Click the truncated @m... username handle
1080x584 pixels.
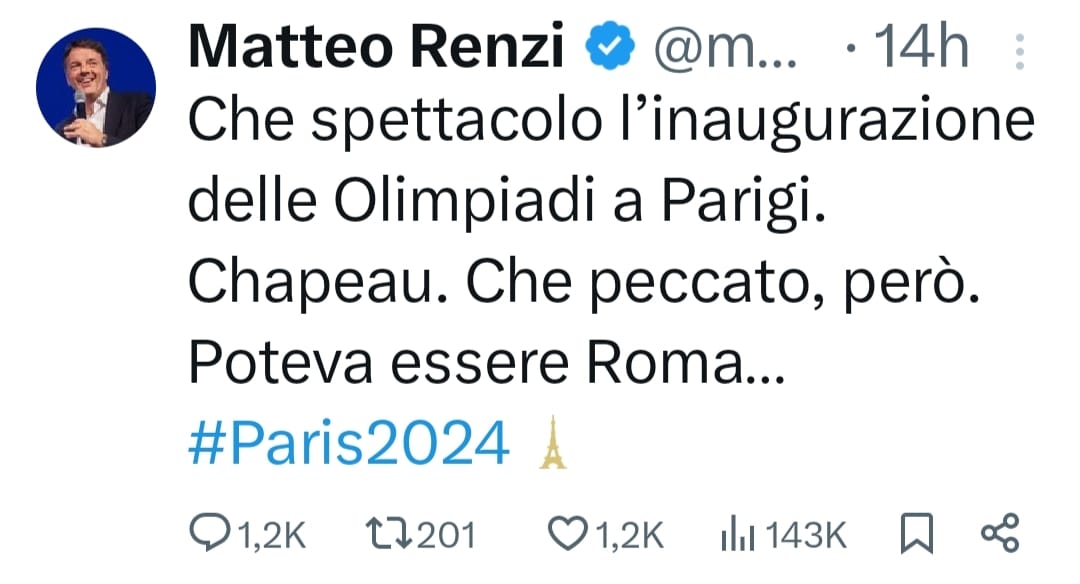724,48
